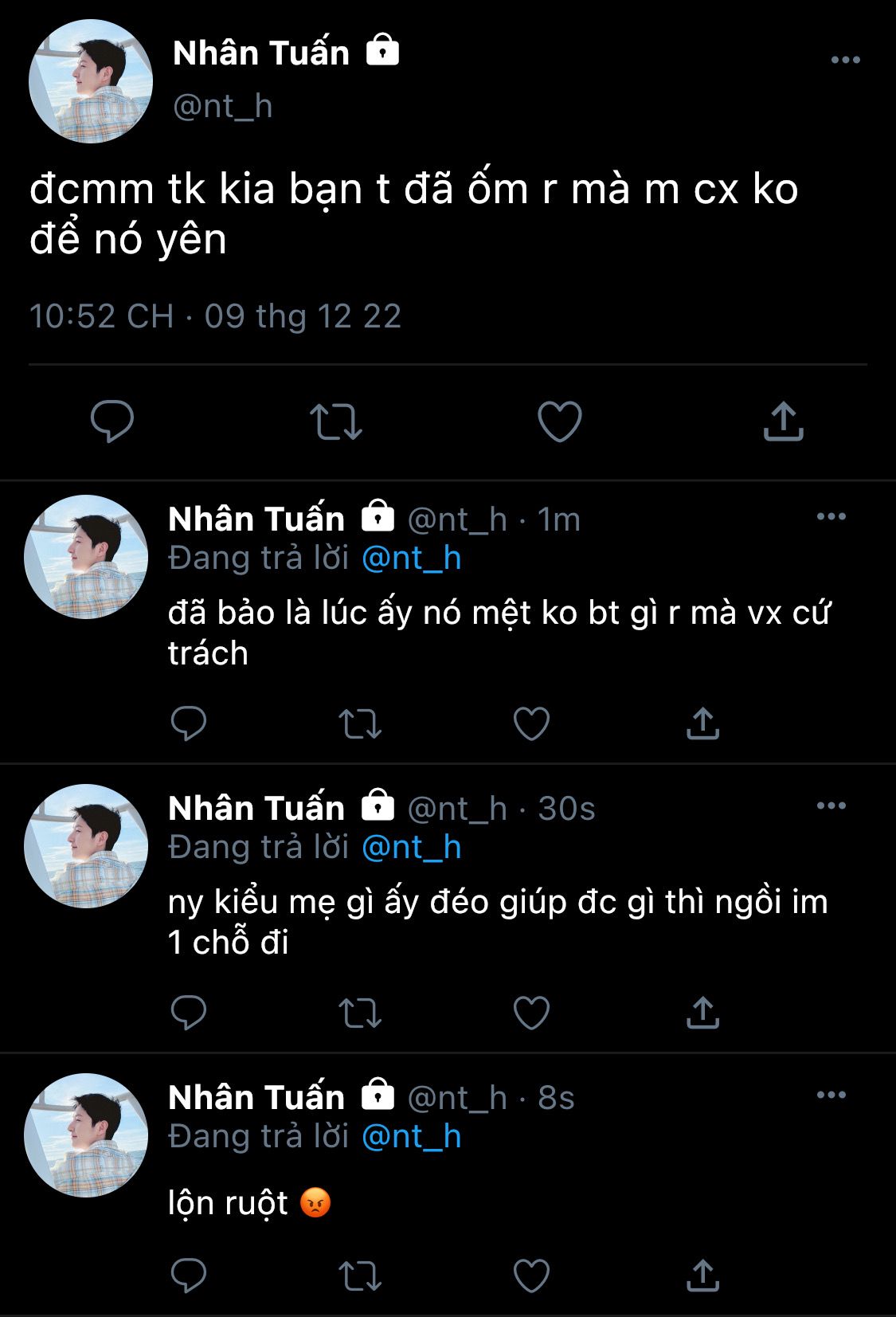Like the main tweet at top
This screenshot has height=1317, width=896.
click(559, 421)
